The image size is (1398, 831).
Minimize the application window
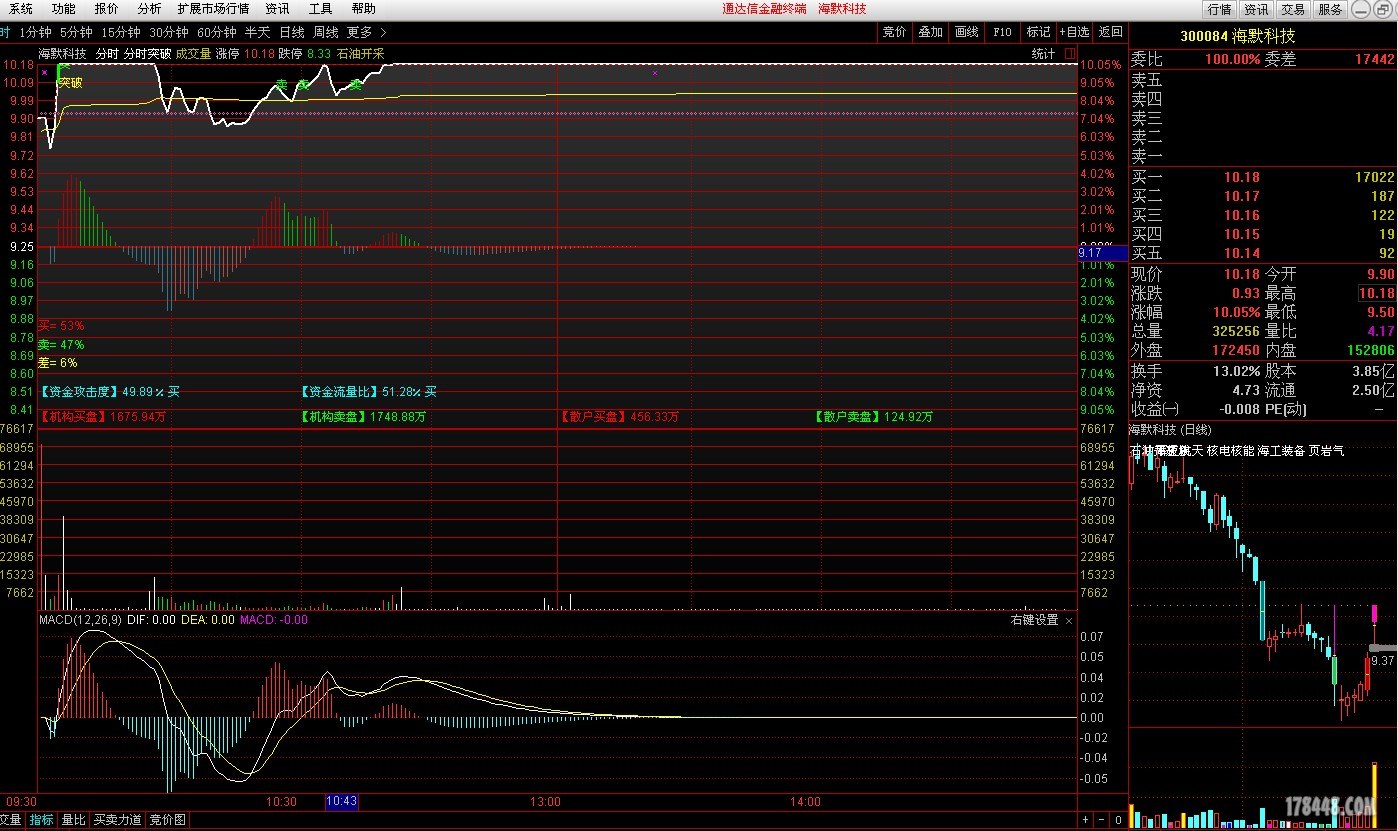pyautogui.click(x=1359, y=9)
